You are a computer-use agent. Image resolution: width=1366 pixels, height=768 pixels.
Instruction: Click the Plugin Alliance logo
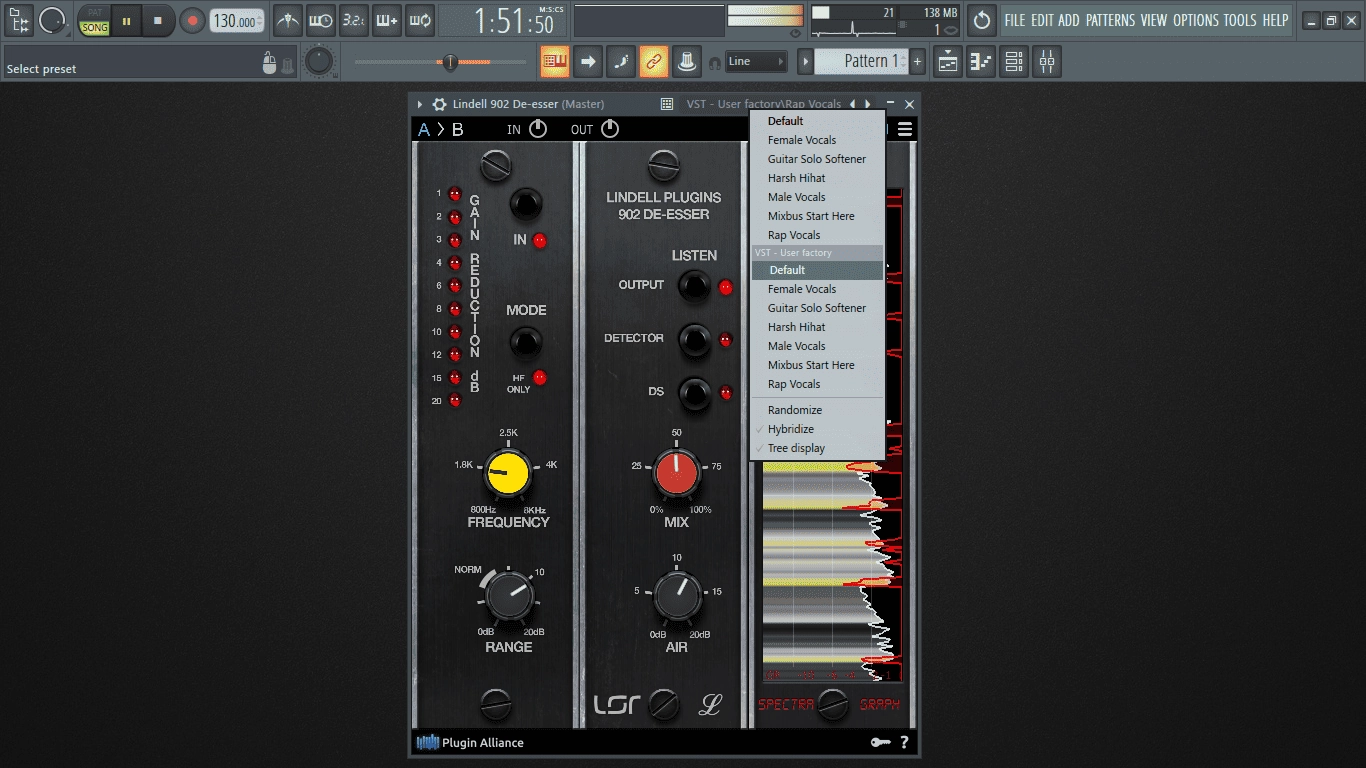point(470,742)
